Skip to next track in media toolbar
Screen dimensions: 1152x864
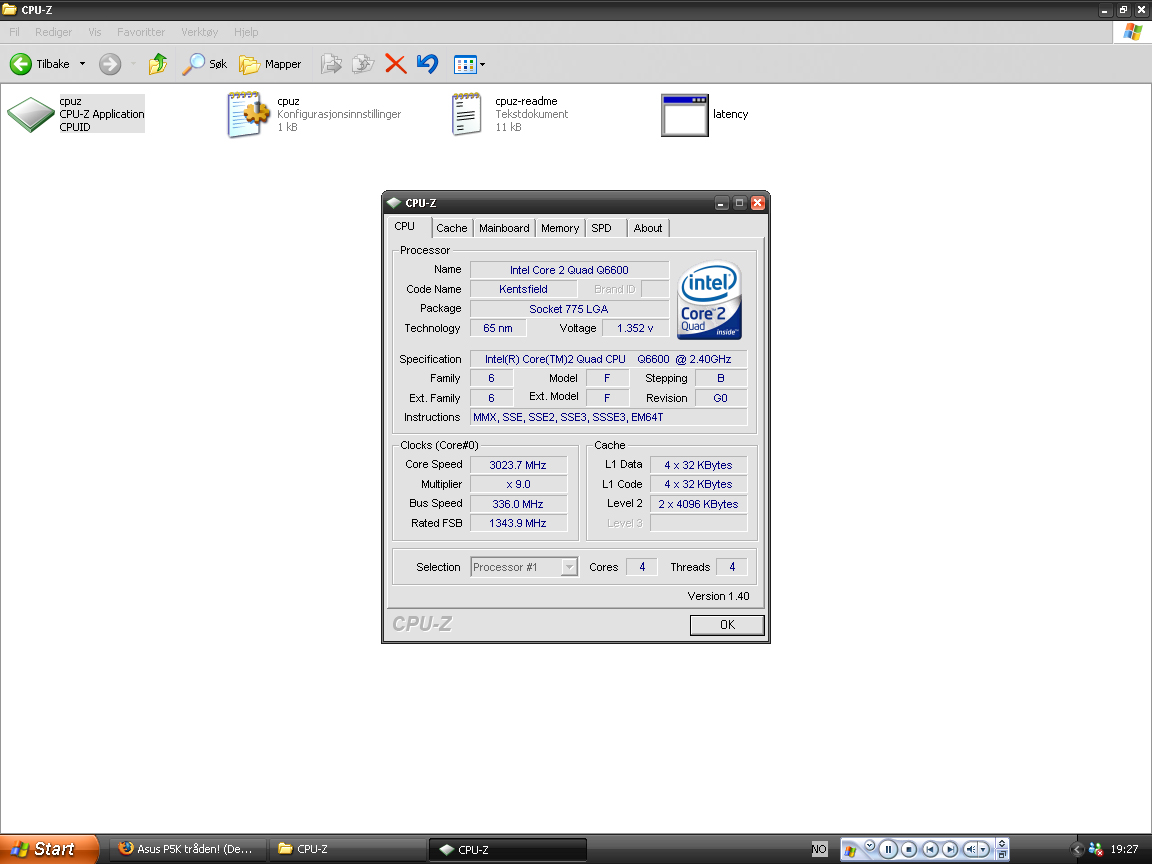[949, 849]
